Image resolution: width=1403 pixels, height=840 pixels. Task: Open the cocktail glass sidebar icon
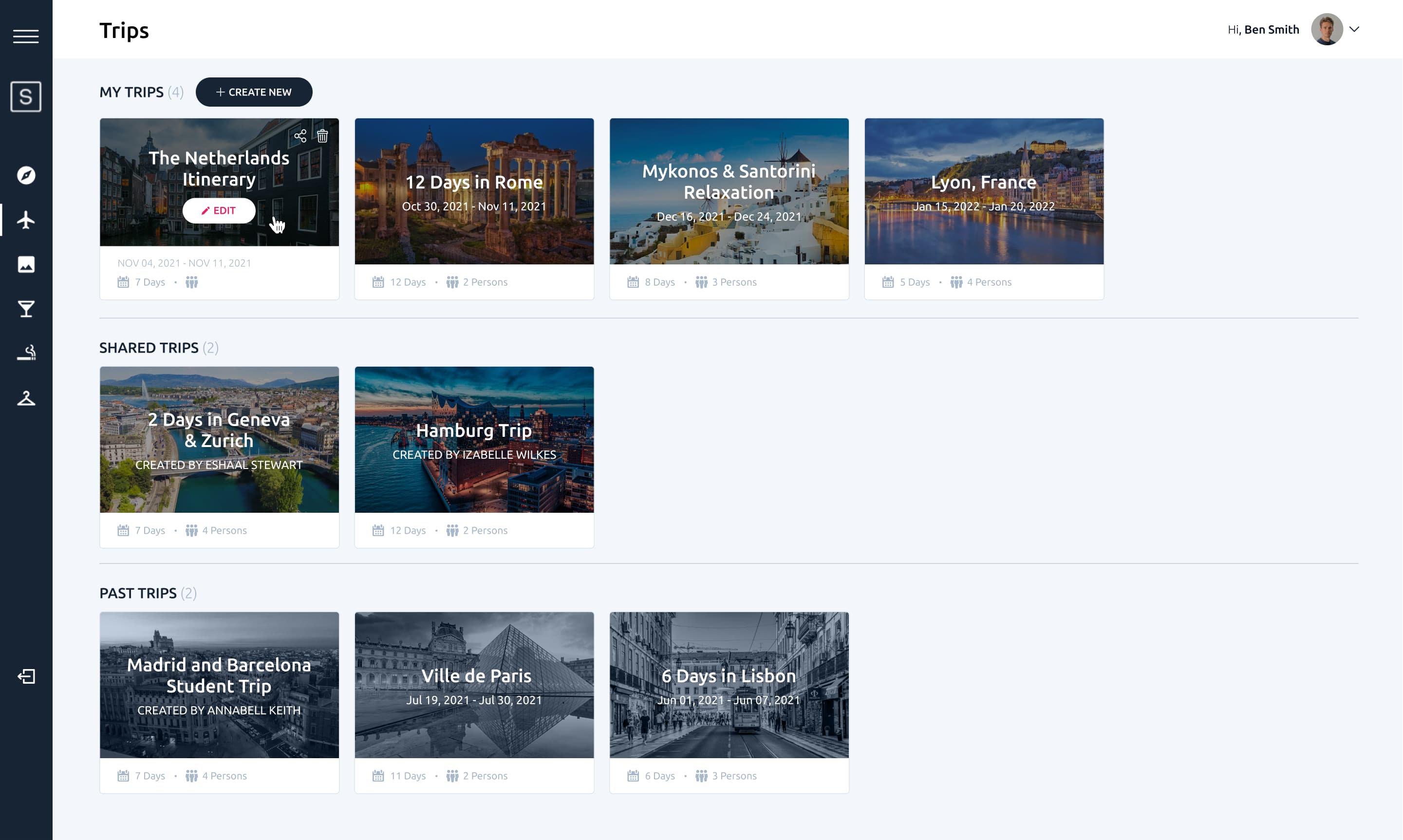coord(26,309)
